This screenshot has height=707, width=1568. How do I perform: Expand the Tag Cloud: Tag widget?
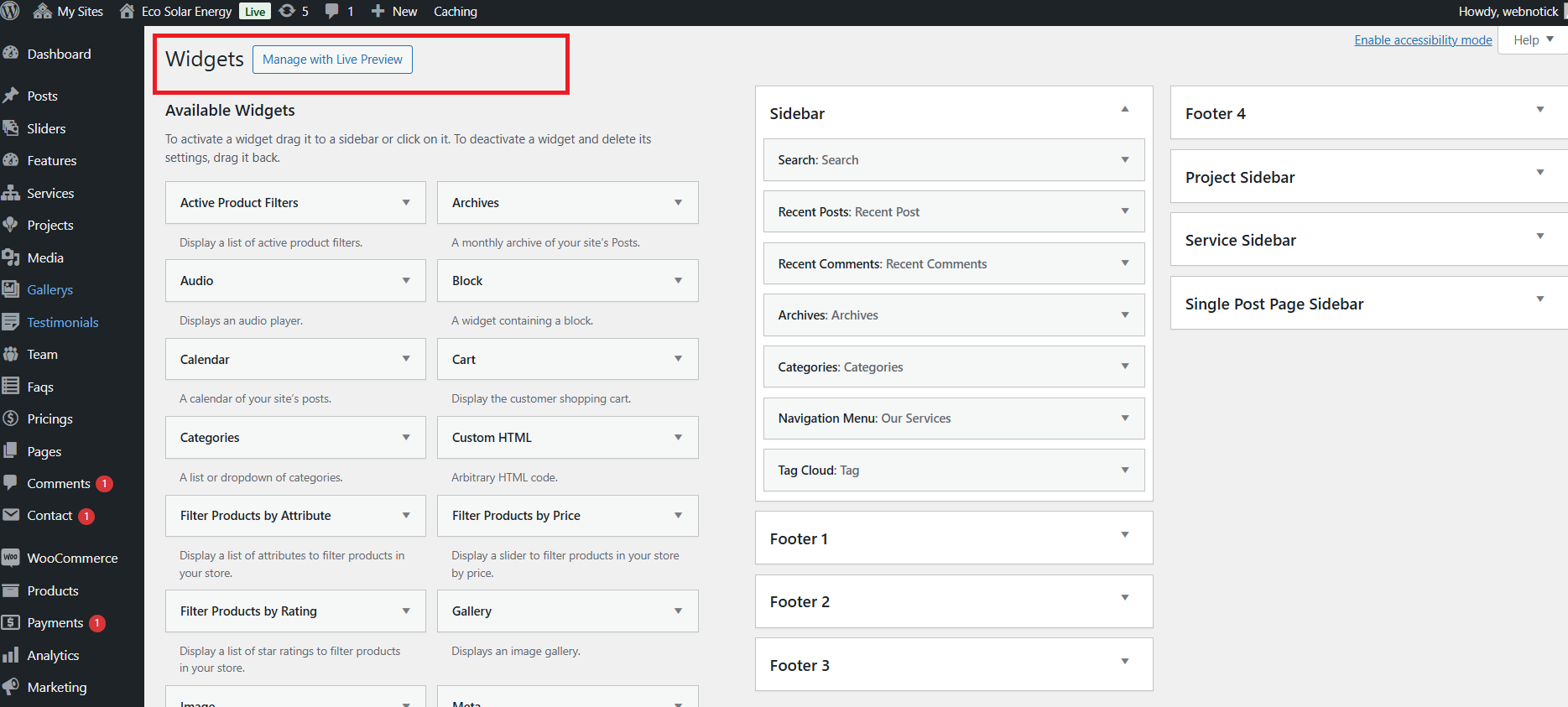(x=1125, y=470)
